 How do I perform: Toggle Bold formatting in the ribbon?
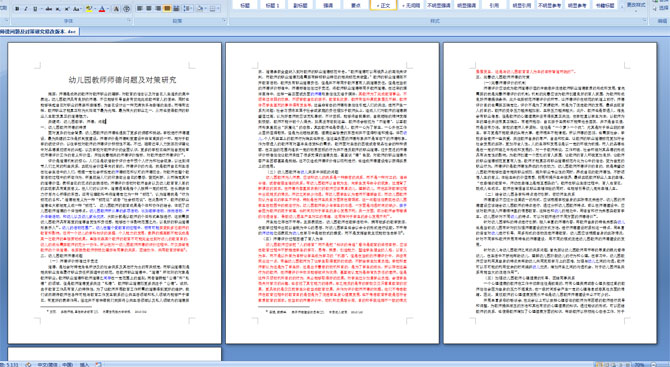(x=17, y=9)
